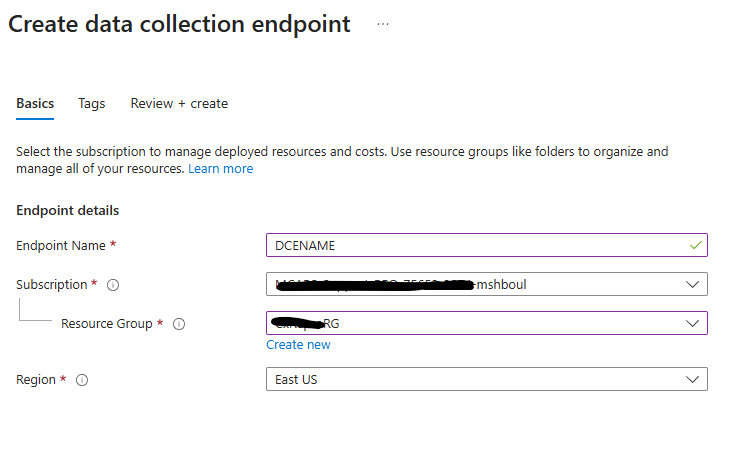This screenshot has height=452, width=745.
Task: Click the chevron arrow on the Region field
Action: (x=693, y=380)
